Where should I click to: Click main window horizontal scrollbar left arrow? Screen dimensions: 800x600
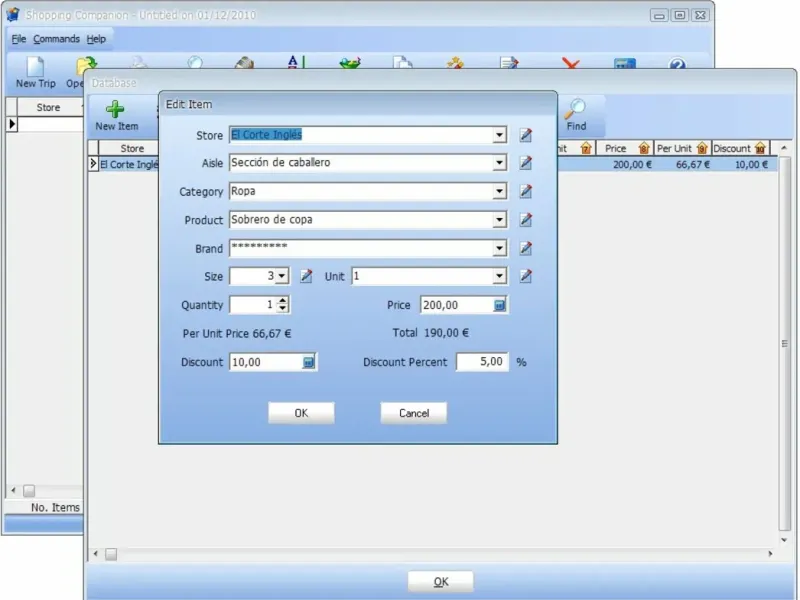(x=13, y=491)
